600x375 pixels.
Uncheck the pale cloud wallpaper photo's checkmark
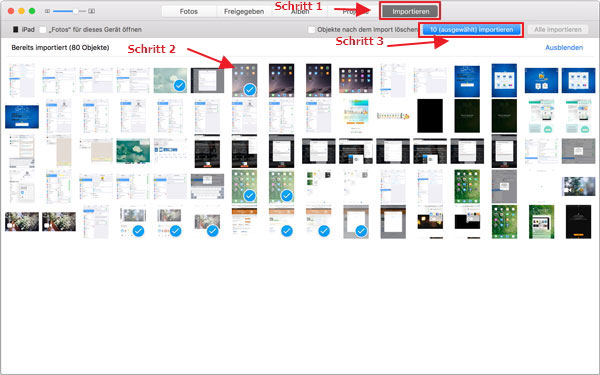tap(179, 85)
